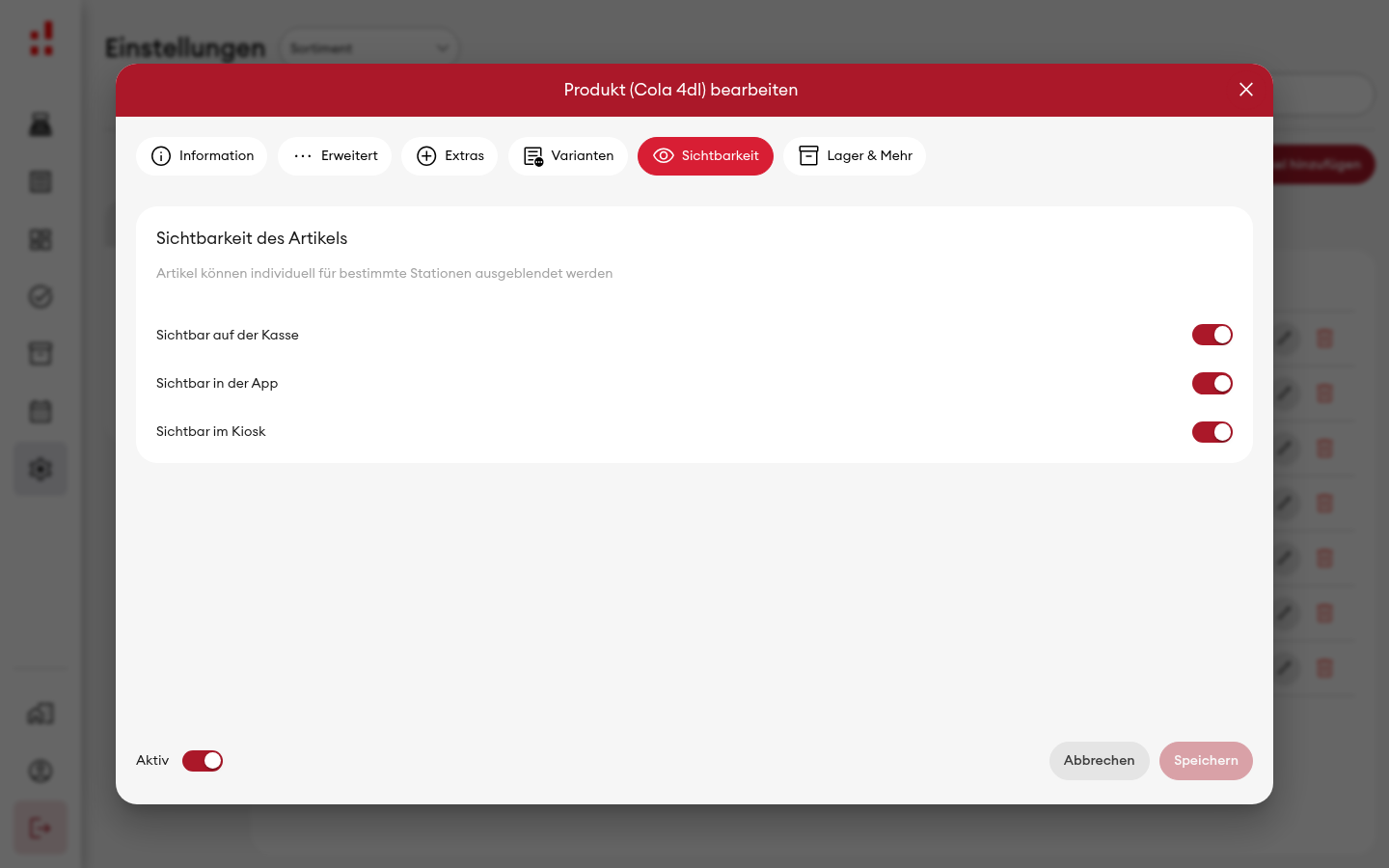Toggle the Aktiv product switch
1389x868 pixels.
tap(203, 761)
